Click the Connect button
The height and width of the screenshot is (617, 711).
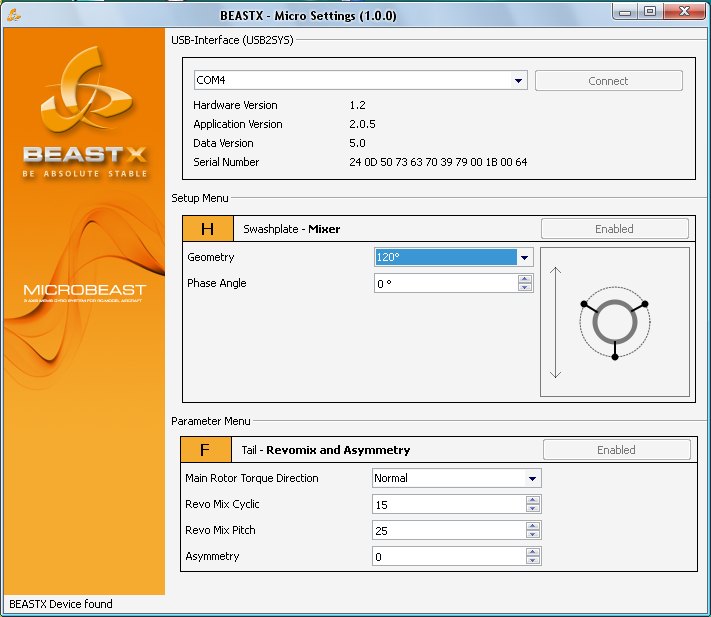coord(609,81)
